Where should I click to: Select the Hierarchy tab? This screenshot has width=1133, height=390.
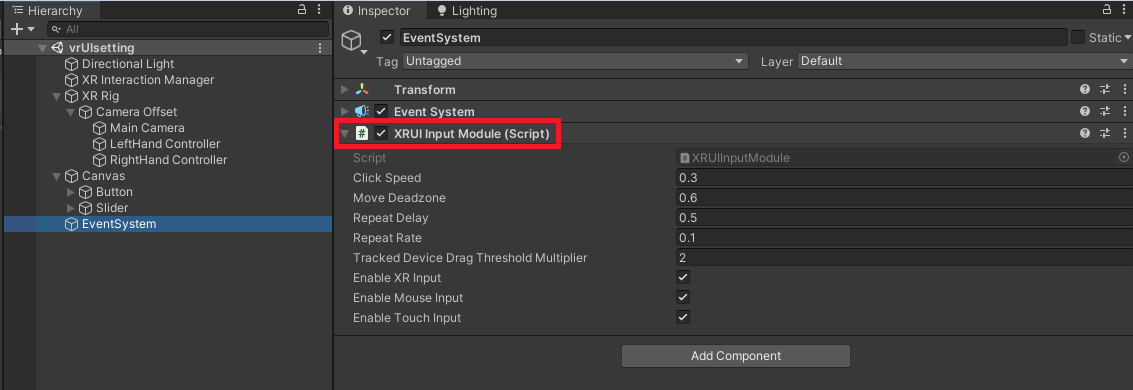48,11
